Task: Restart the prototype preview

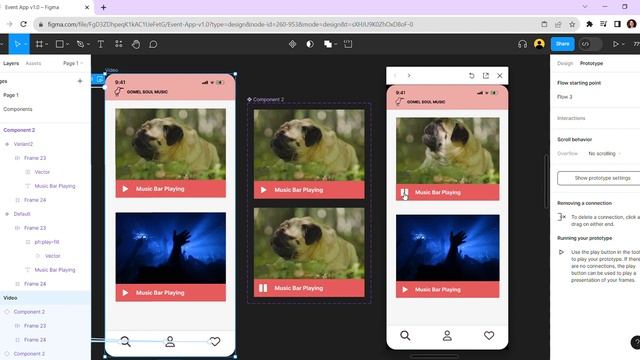Action: [471, 76]
